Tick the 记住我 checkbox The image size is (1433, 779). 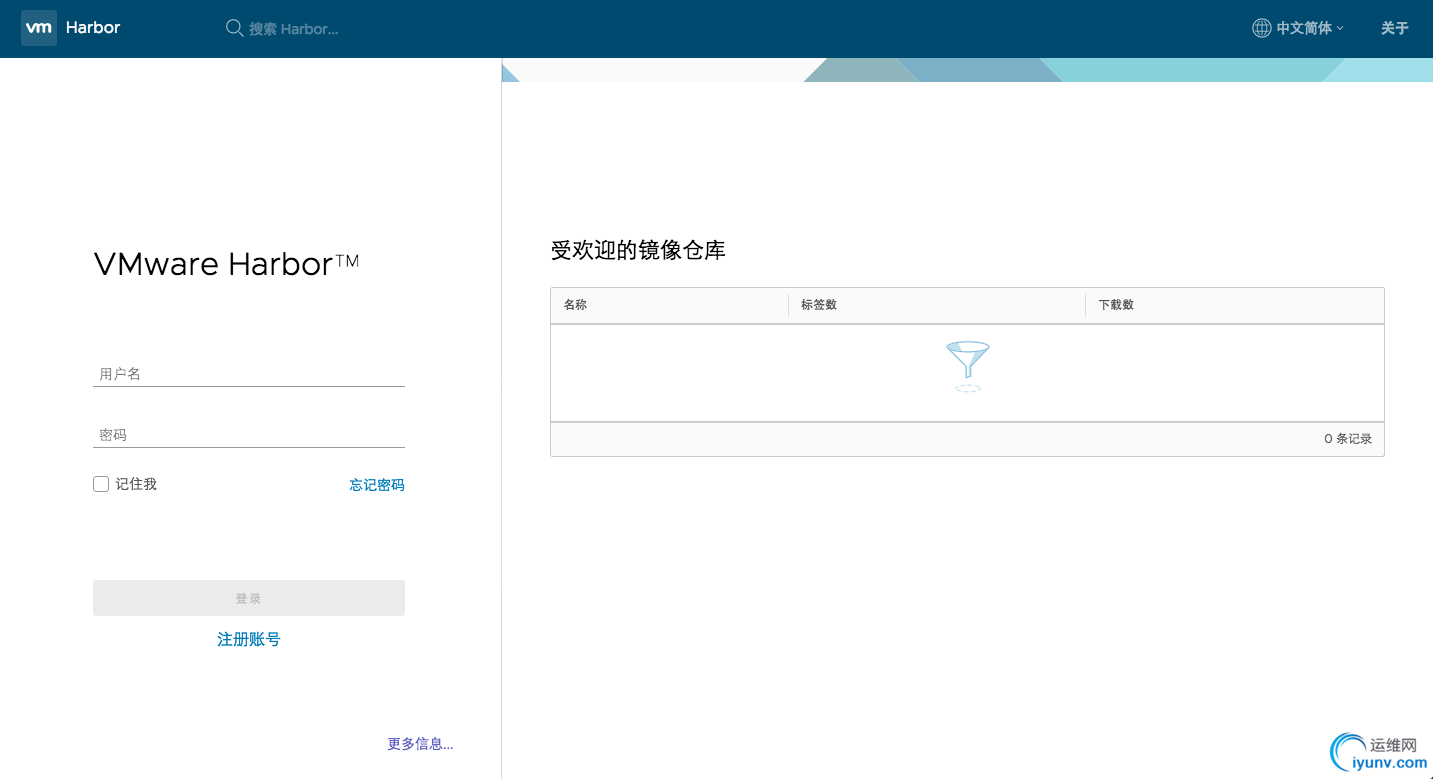point(101,484)
